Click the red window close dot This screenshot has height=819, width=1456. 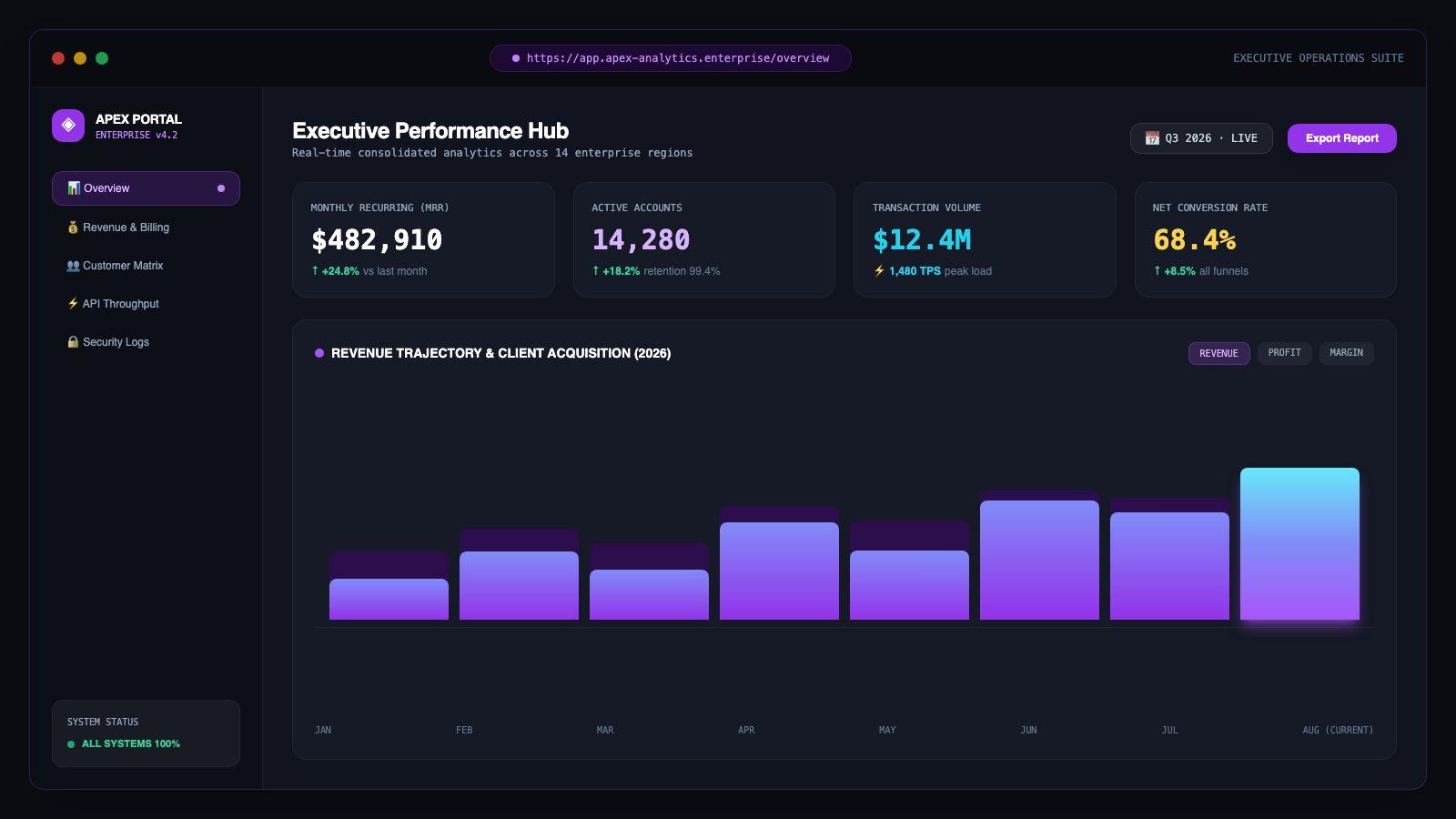point(58,58)
